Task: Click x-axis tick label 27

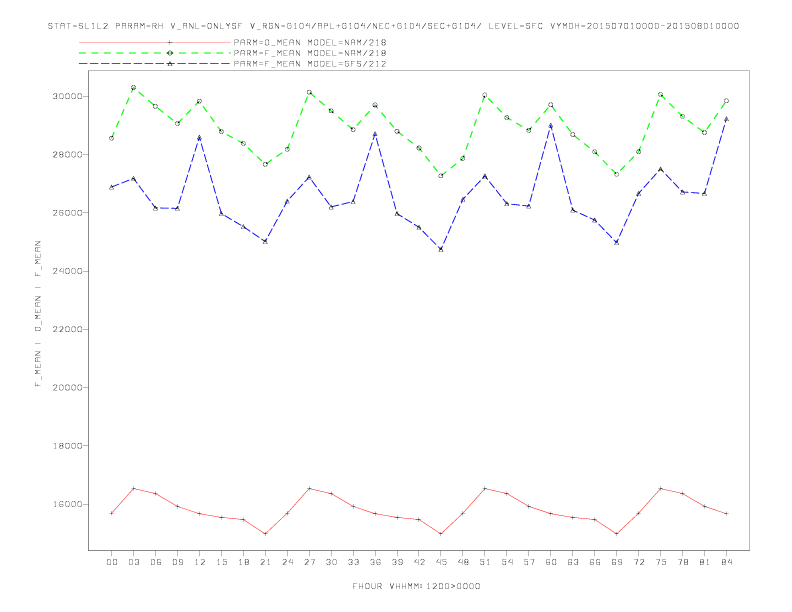Action: click(x=309, y=562)
